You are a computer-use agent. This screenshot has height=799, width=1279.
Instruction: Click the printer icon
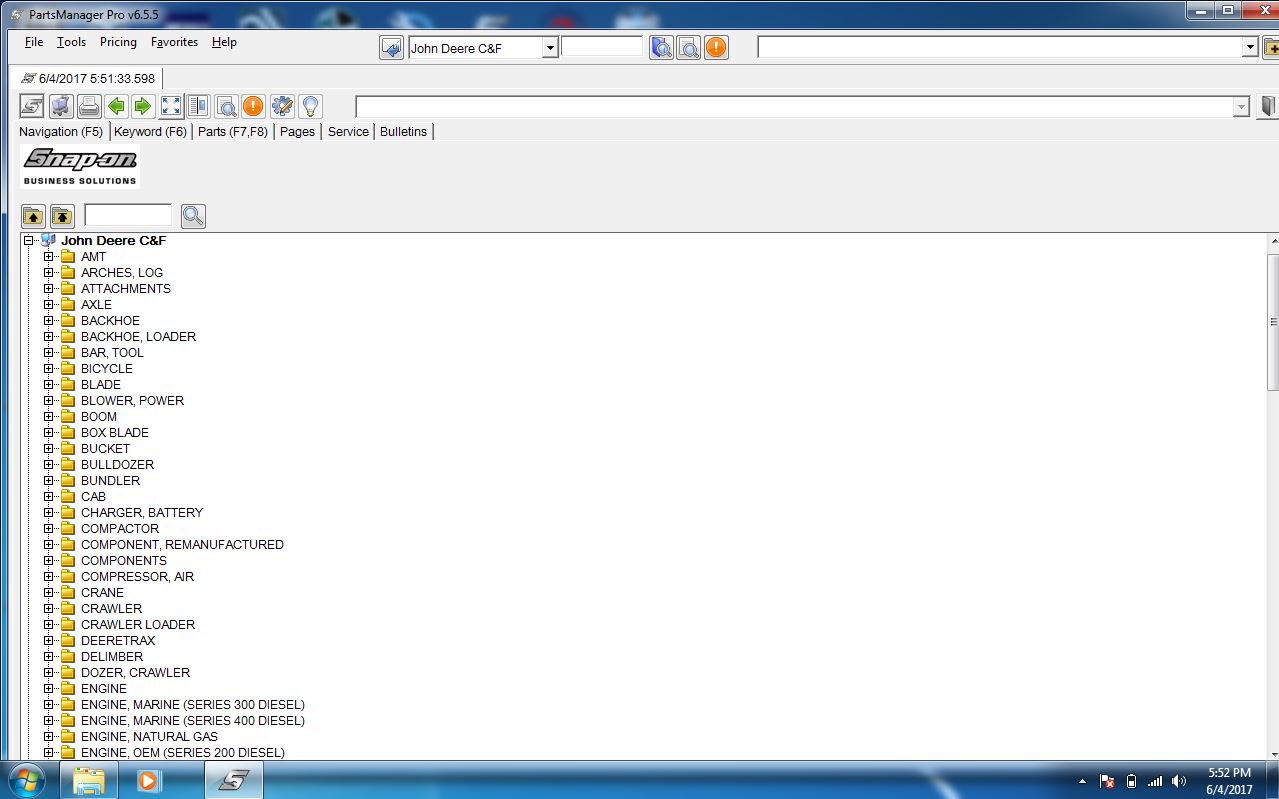coord(89,106)
